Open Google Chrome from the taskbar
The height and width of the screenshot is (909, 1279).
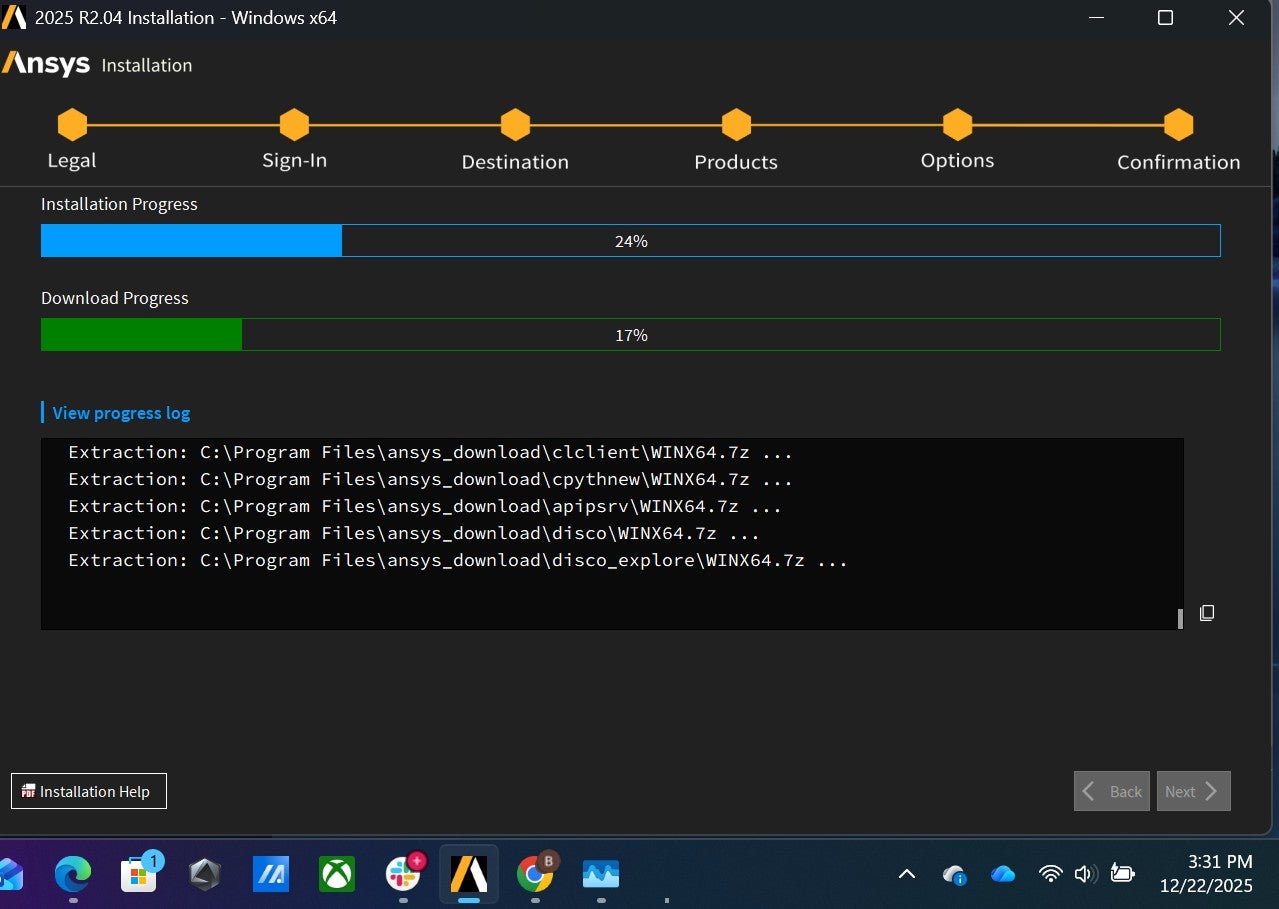[x=535, y=875]
